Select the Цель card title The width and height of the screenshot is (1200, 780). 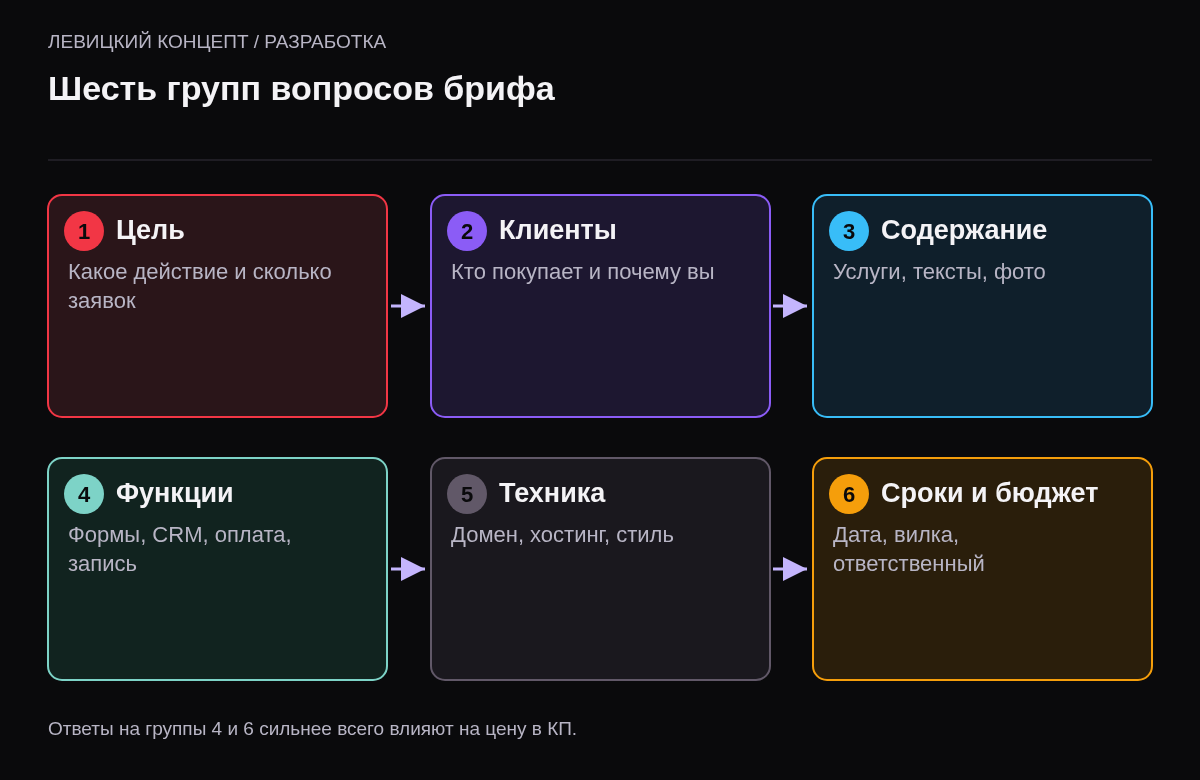coord(150,230)
